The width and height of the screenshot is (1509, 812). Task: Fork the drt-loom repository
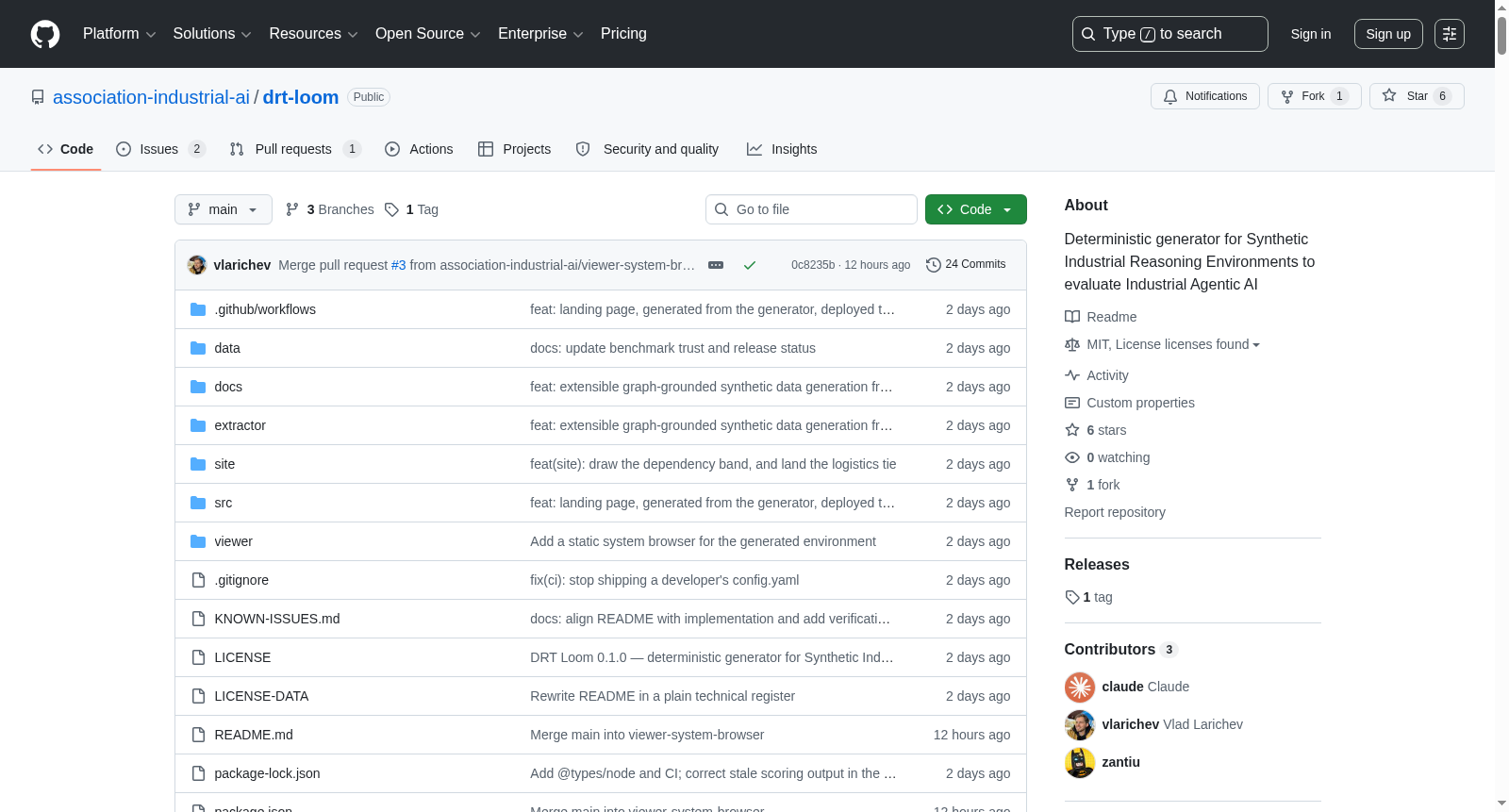click(x=1314, y=96)
